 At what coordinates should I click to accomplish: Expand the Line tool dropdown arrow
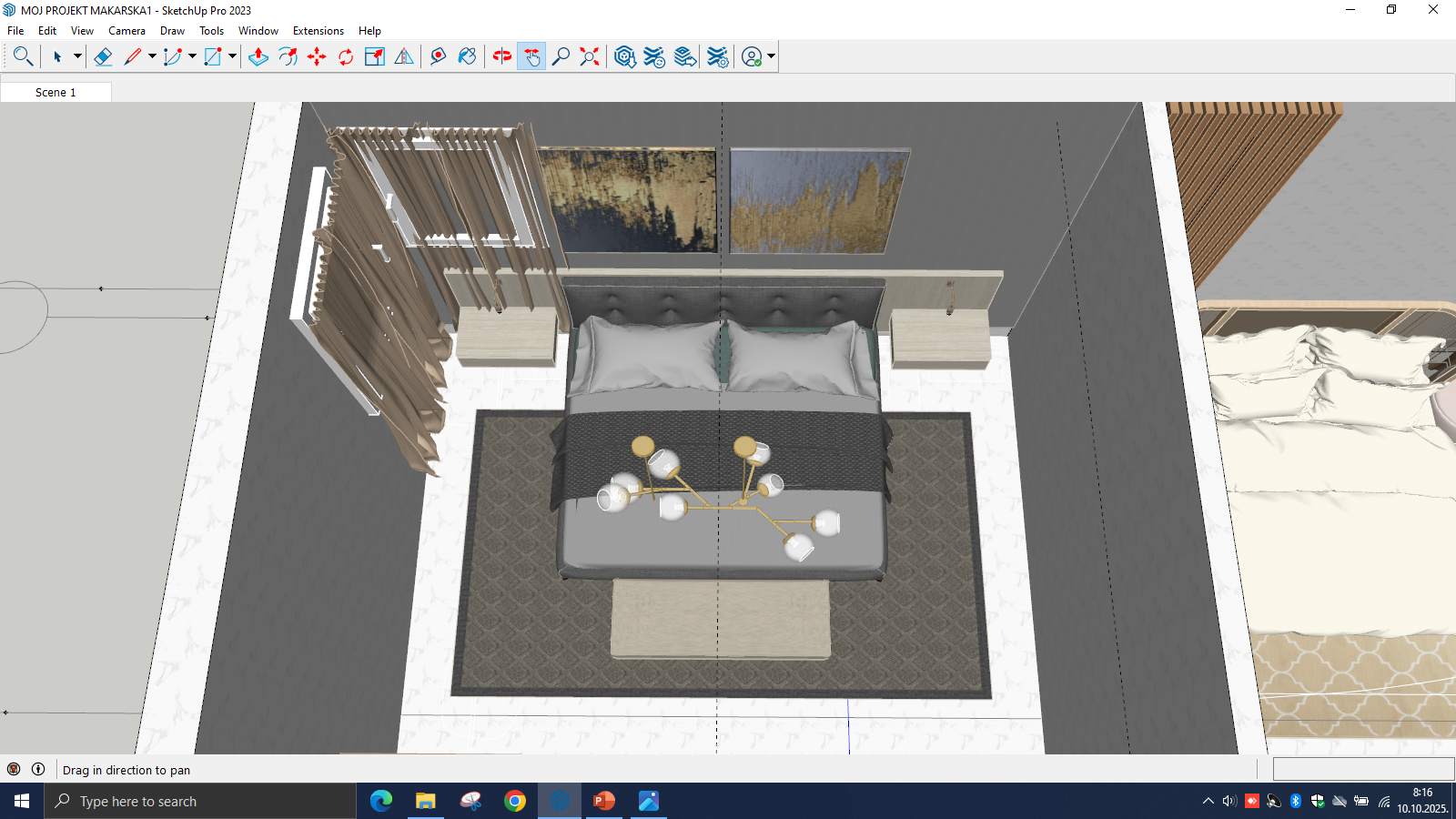pos(152,56)
